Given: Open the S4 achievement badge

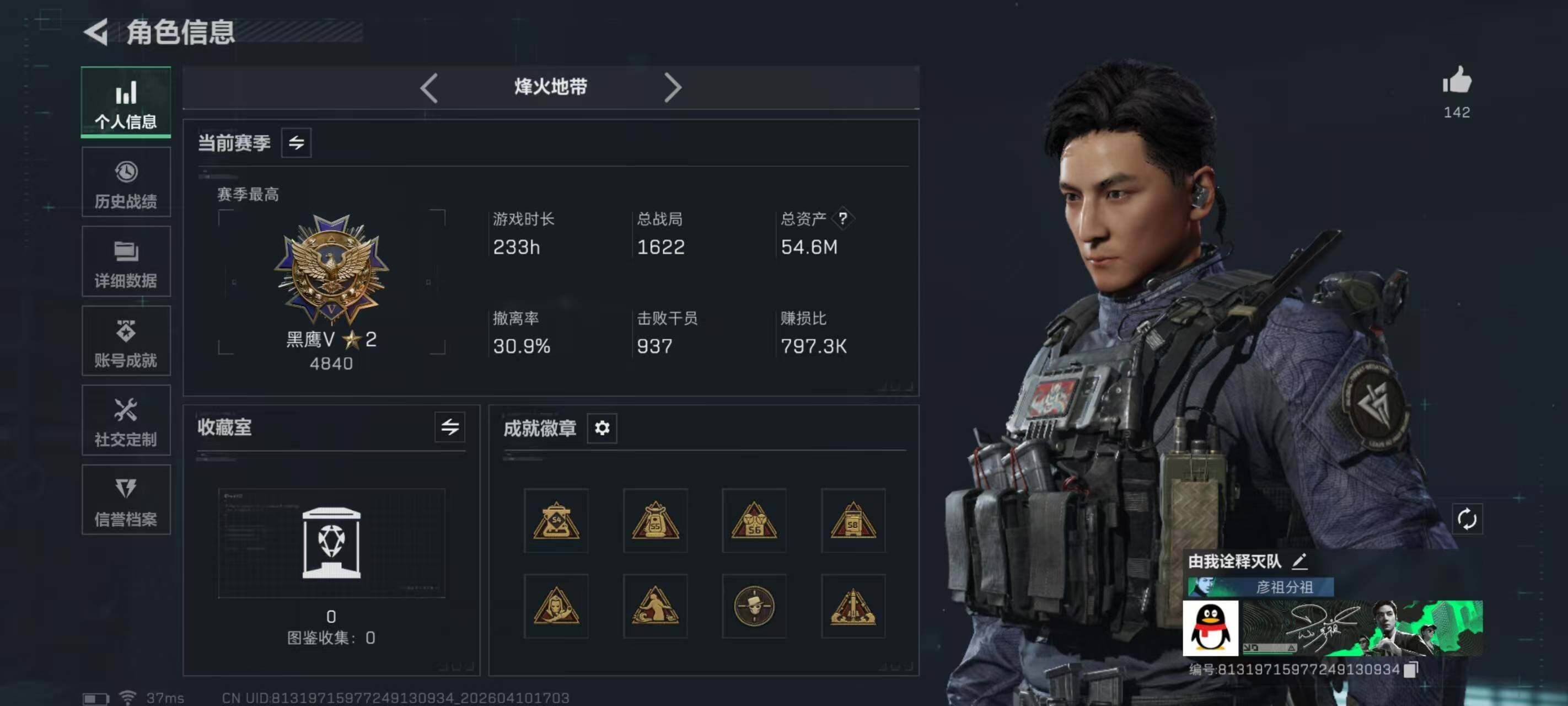Looking at the screenshot, I should tap(556, 520).
